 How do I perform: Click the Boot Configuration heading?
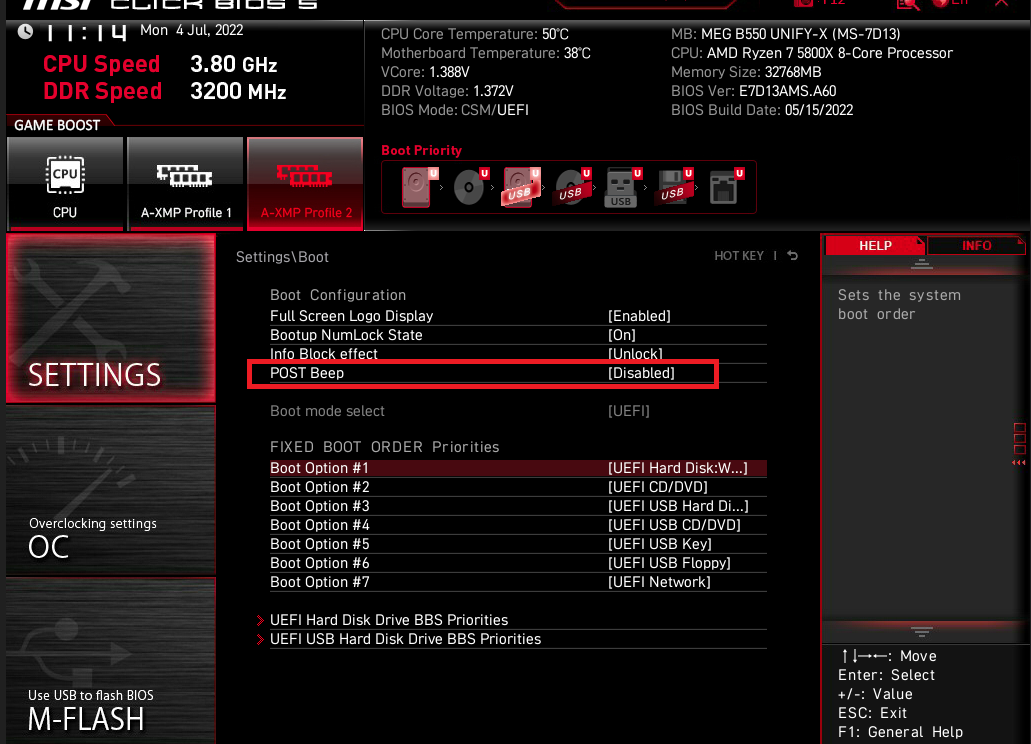coord(338,295)
